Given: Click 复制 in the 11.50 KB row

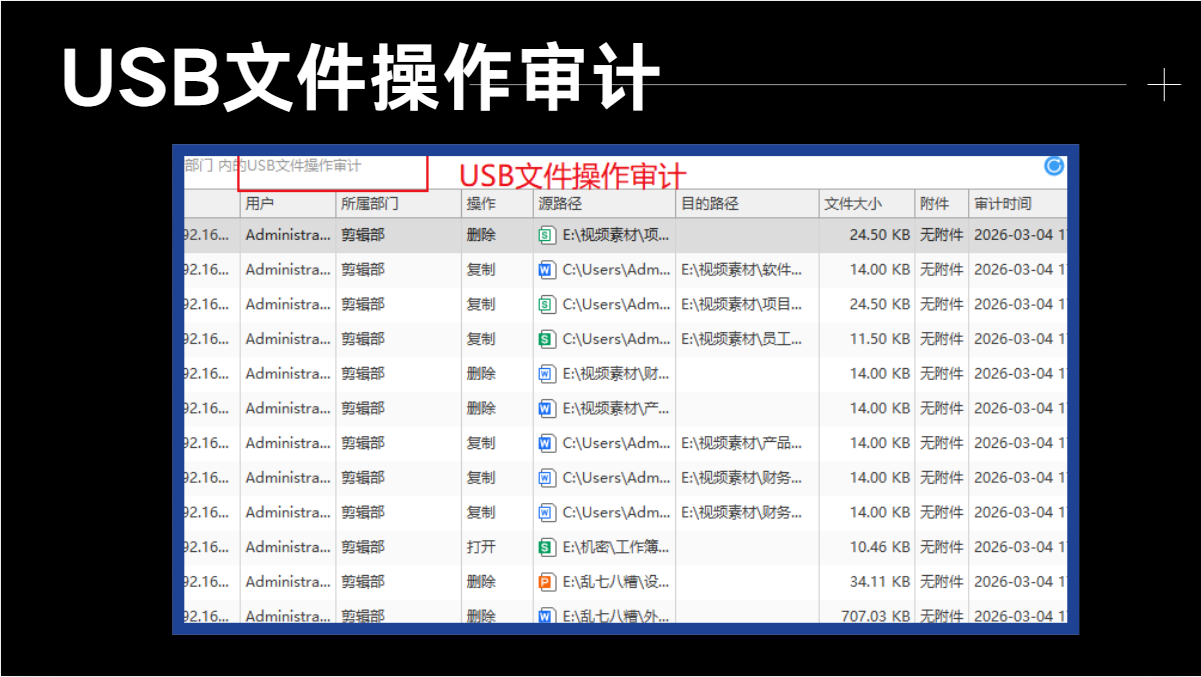Looking at the screenshot, I should point(481,339).
